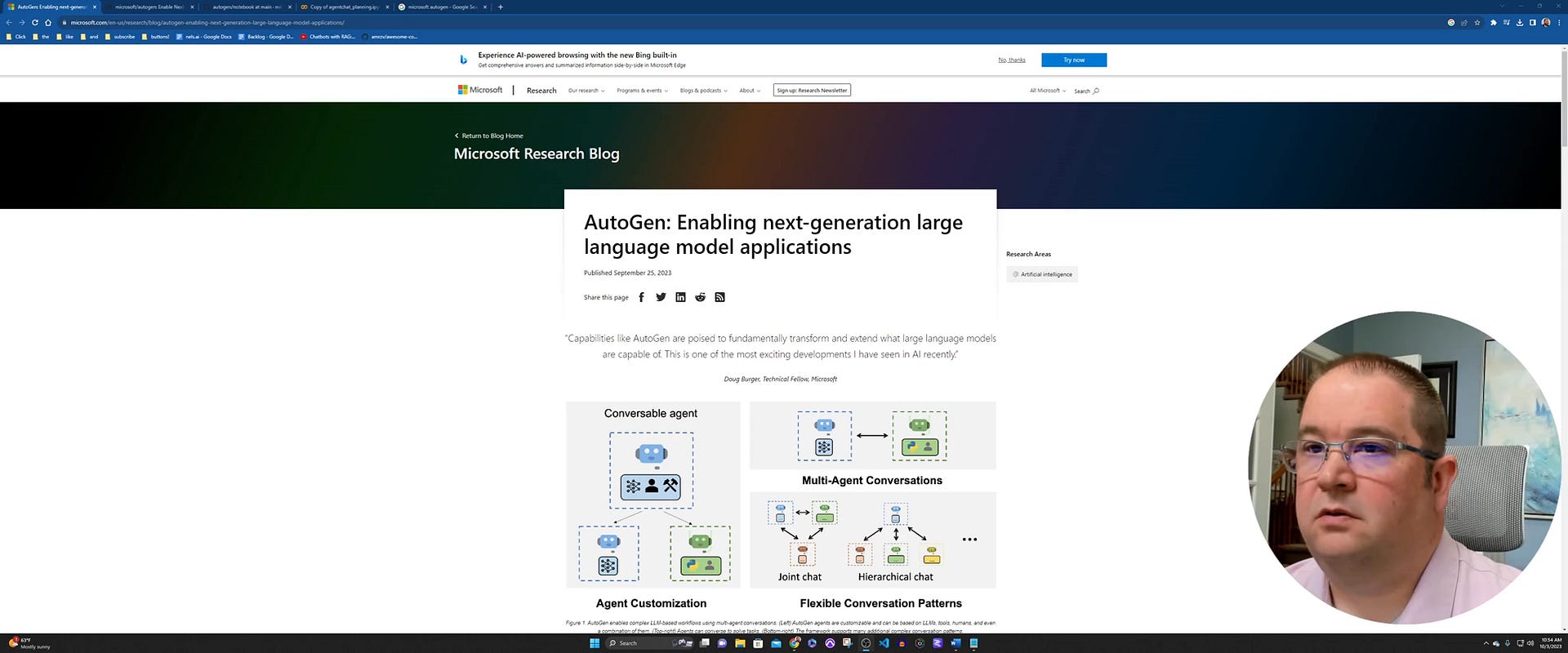Open the new tab plus button
This screenshot has width=1568, height=653.
[x=501, y=7]
